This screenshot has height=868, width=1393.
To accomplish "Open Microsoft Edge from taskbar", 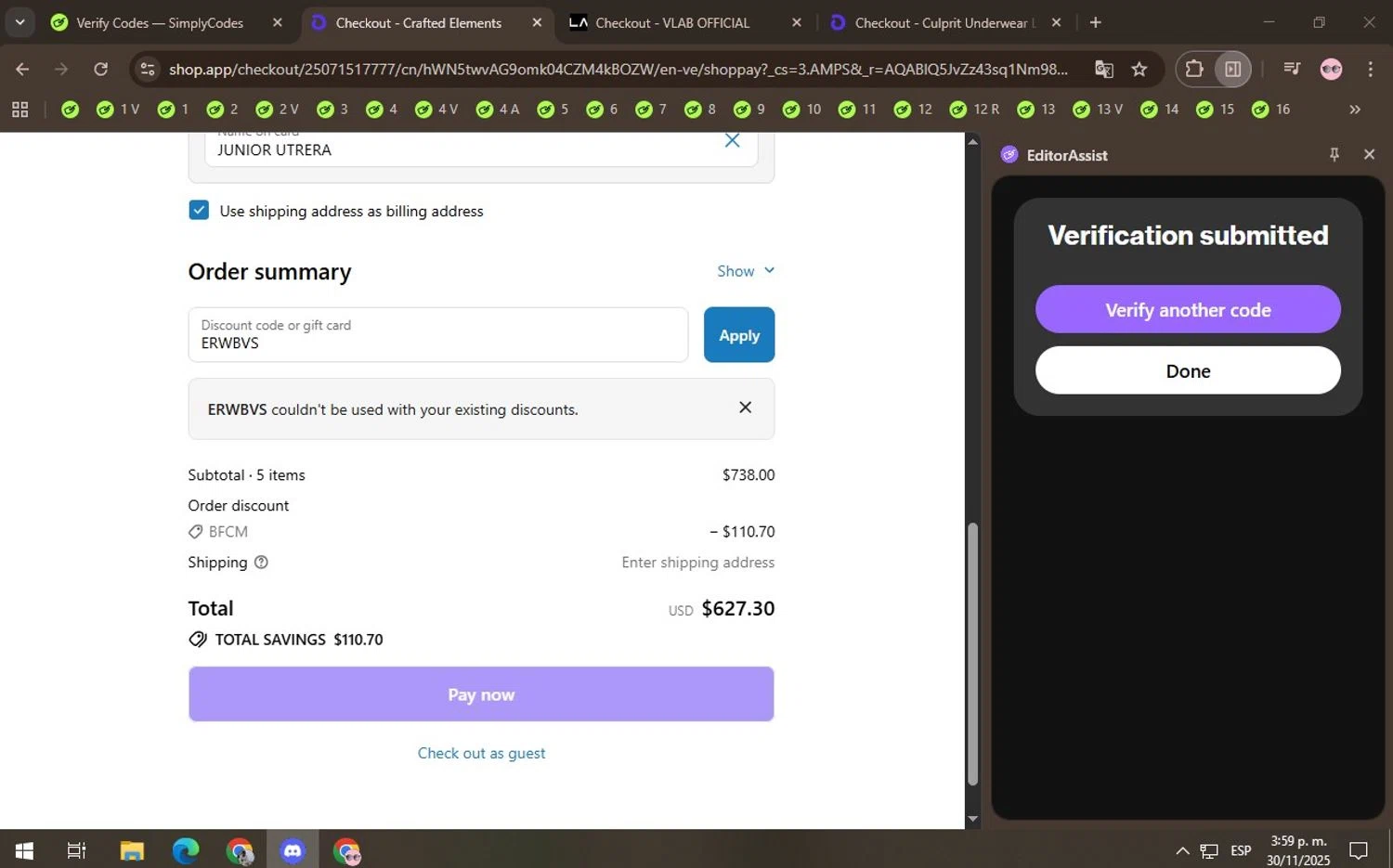I will tap(186, 850).
